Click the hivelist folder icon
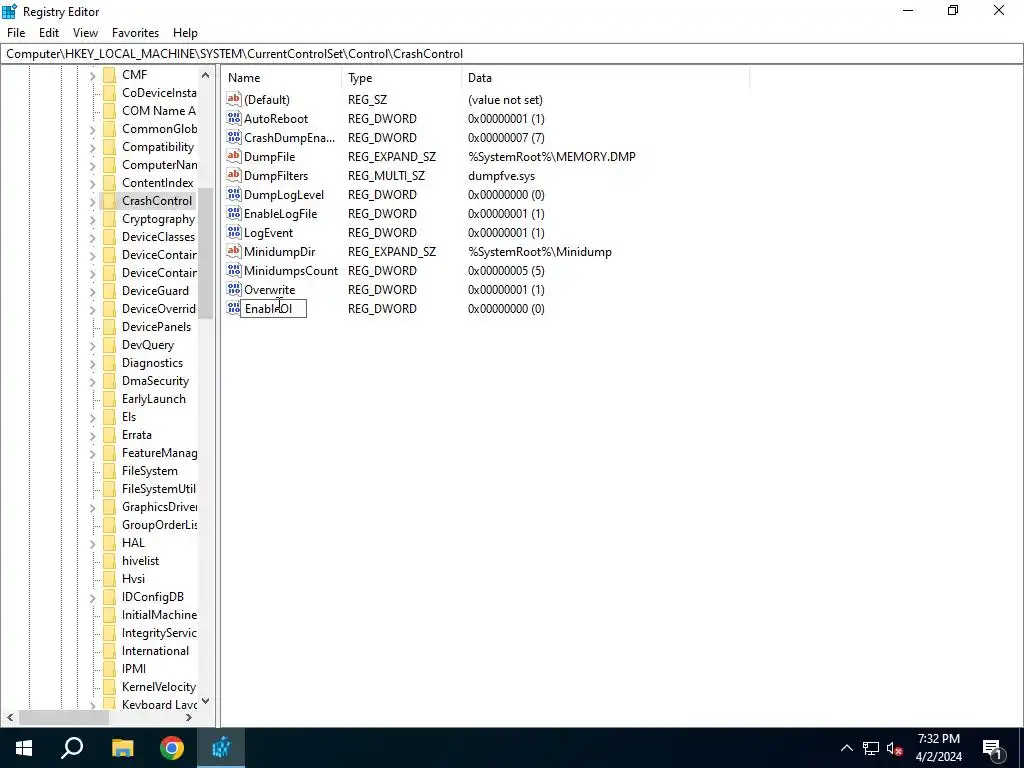The width and height of the screenshot is (1024, 768). click(110, 560)
